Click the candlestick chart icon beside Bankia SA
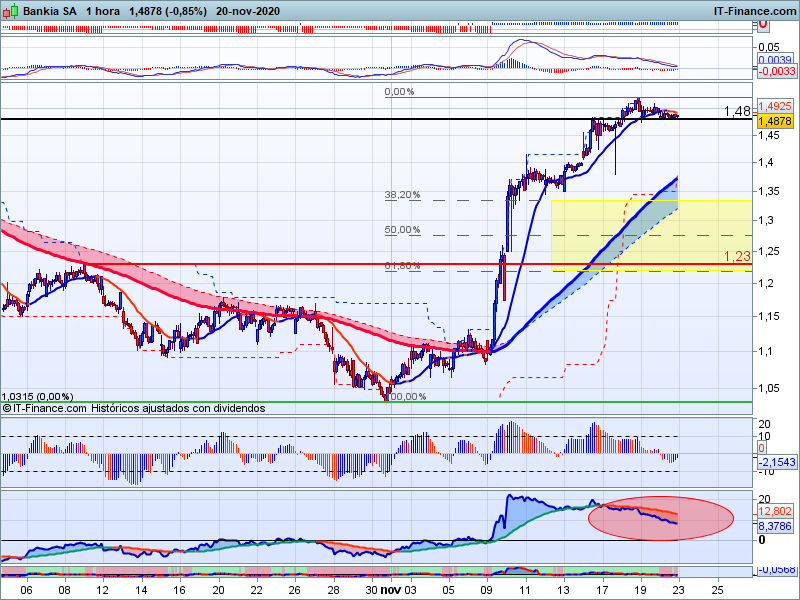The width and height of the screenshot is (800, 600). coord(10,11)
